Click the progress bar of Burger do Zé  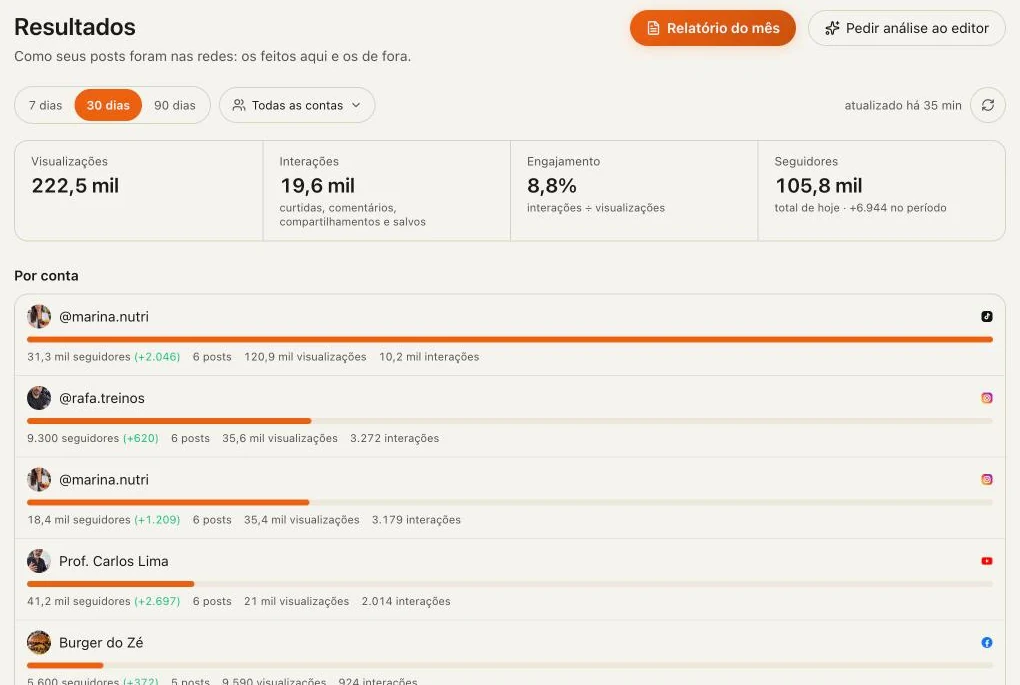pyautogui.click(x=510, y=665)
